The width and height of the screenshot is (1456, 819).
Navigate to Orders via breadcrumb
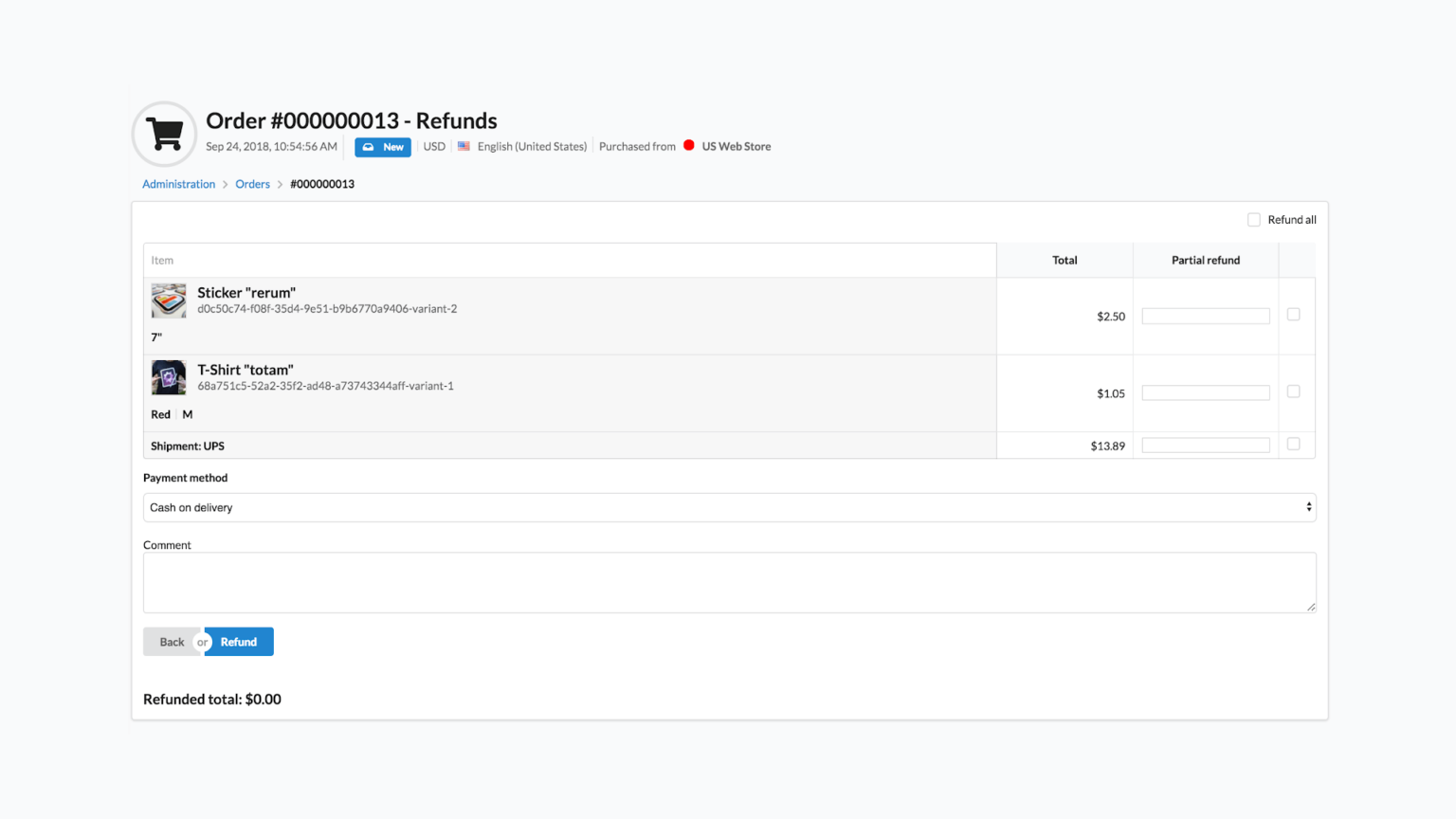pyautogui.click(x=252, y=184)
